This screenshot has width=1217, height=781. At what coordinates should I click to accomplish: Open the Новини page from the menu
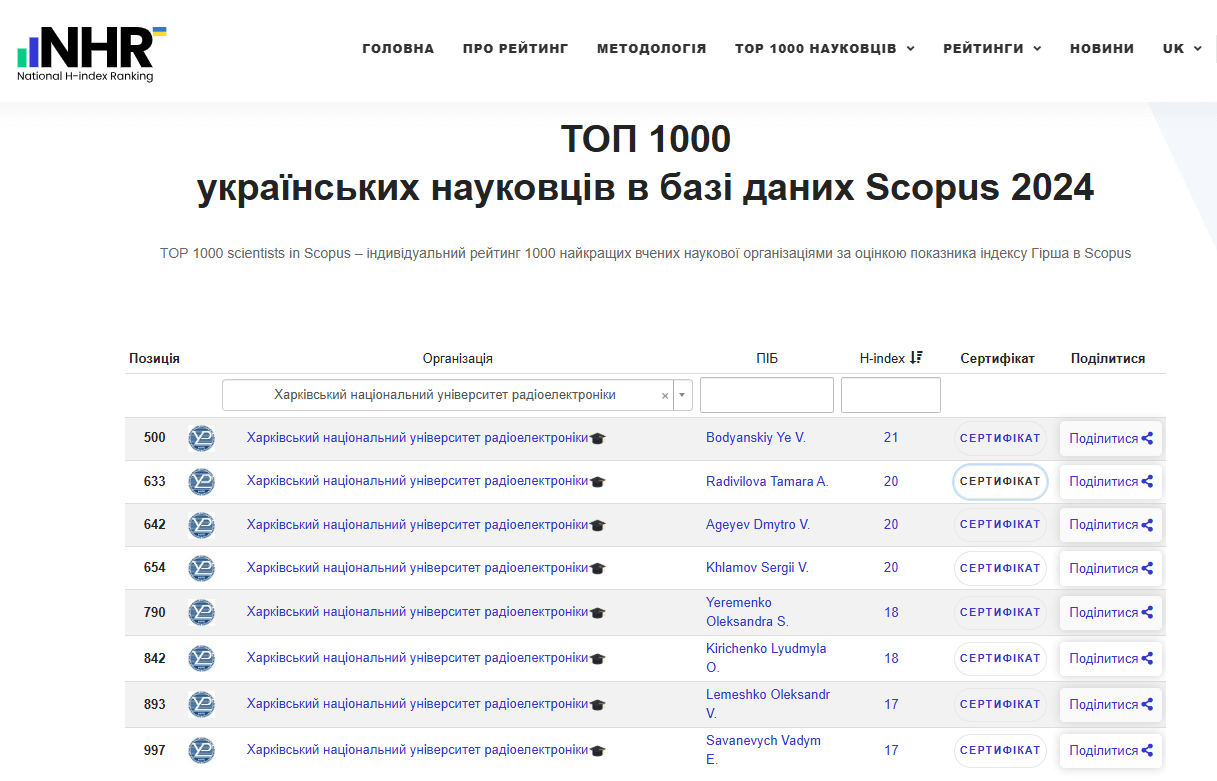point(1101,48)
